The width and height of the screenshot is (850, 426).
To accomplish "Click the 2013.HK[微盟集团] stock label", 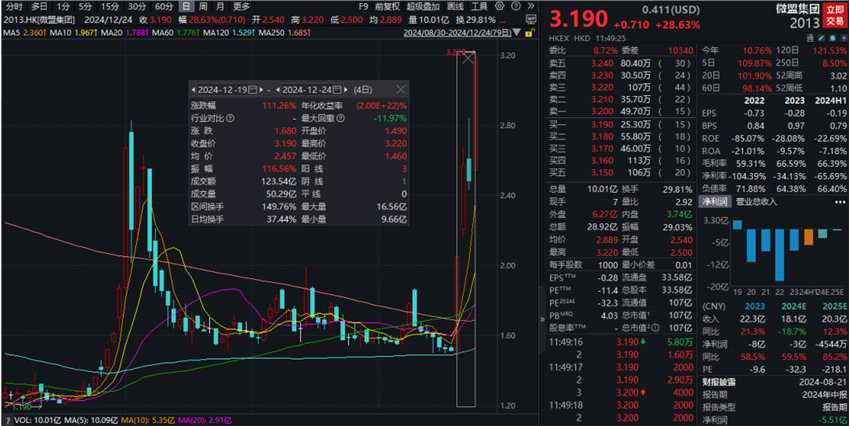I will (39, 20).
